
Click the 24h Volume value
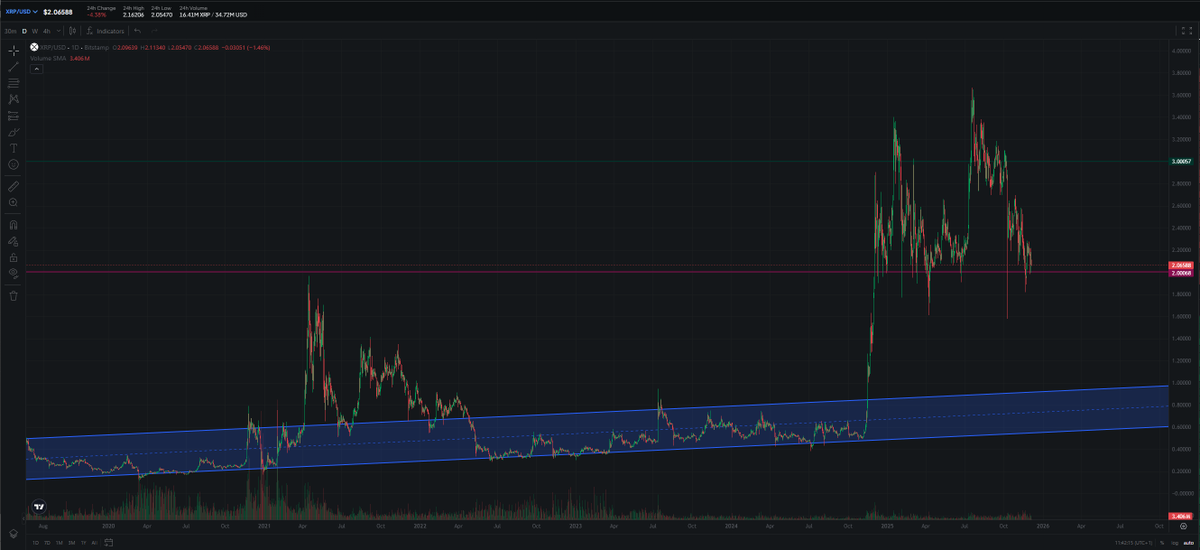(x=213, y=15)
